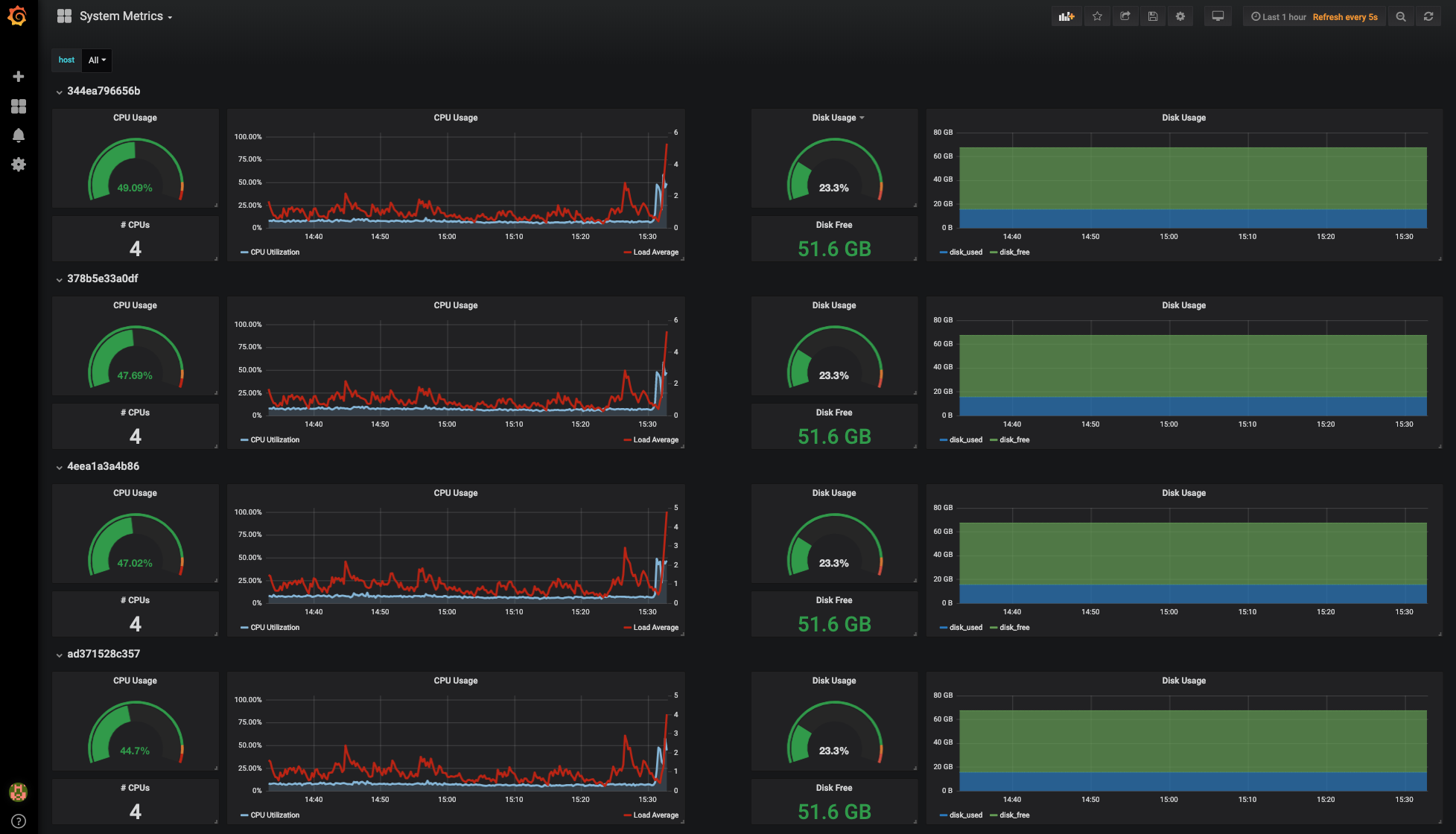Zoom out time range magnifier icon
1456x834 pixels.
pos(1401,16)
